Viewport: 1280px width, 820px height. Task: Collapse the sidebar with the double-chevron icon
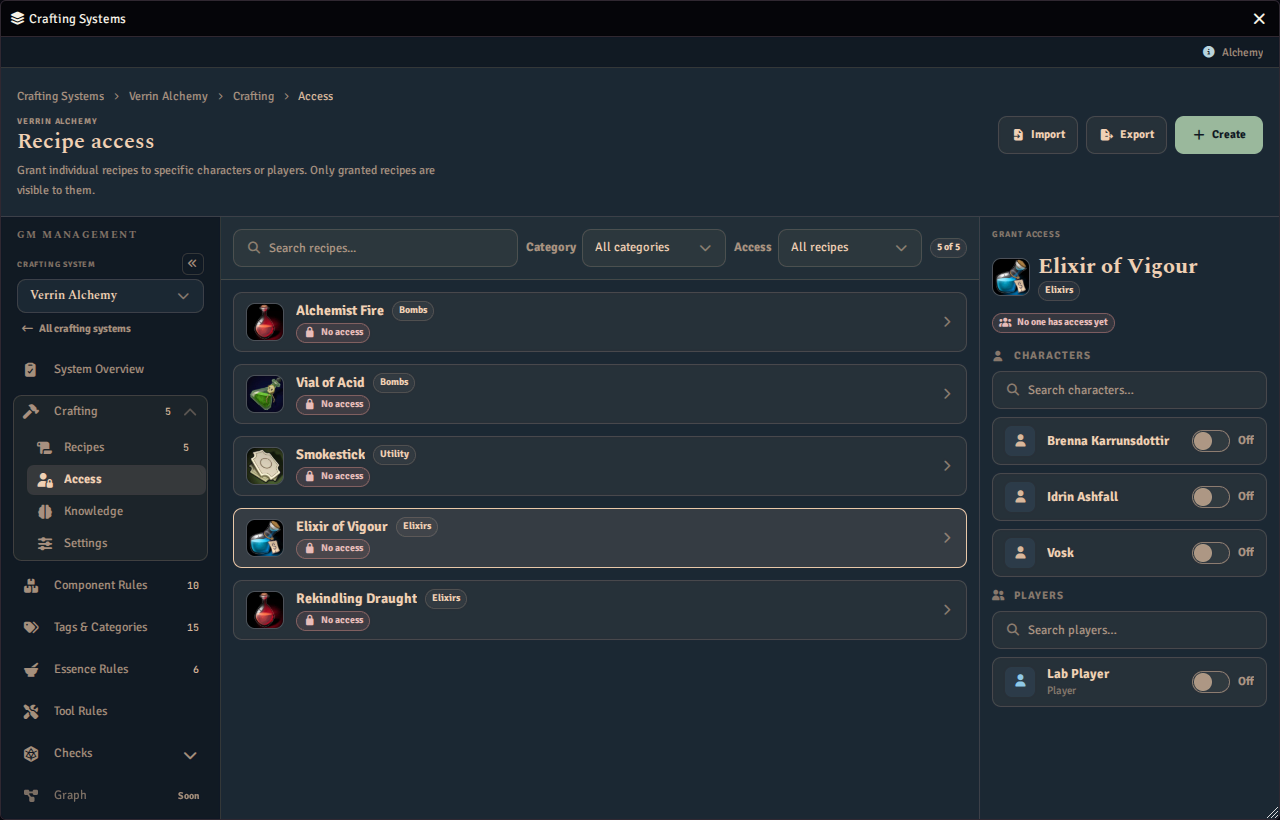pos(193,264)
